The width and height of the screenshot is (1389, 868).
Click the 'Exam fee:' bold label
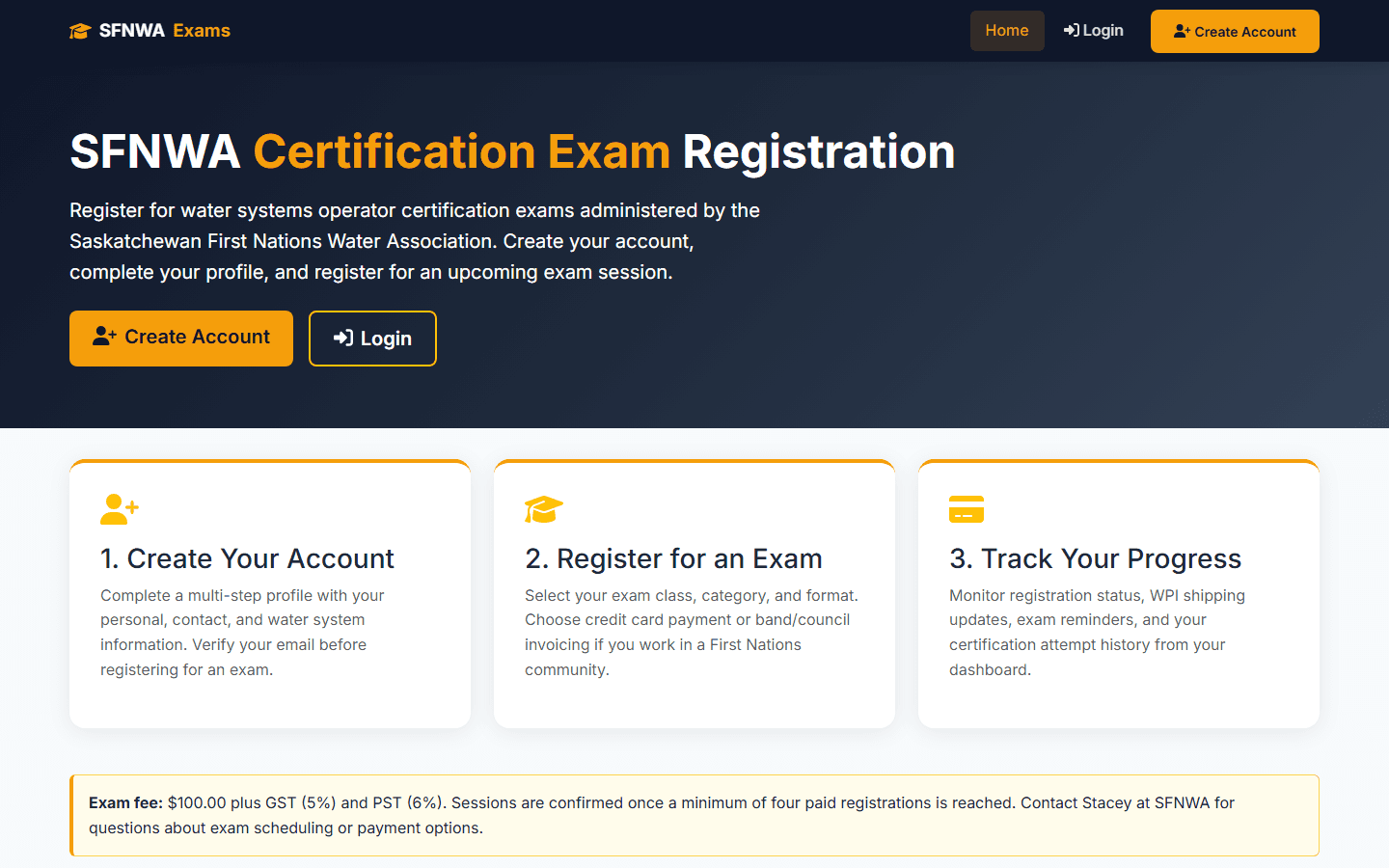click(125, 802)
